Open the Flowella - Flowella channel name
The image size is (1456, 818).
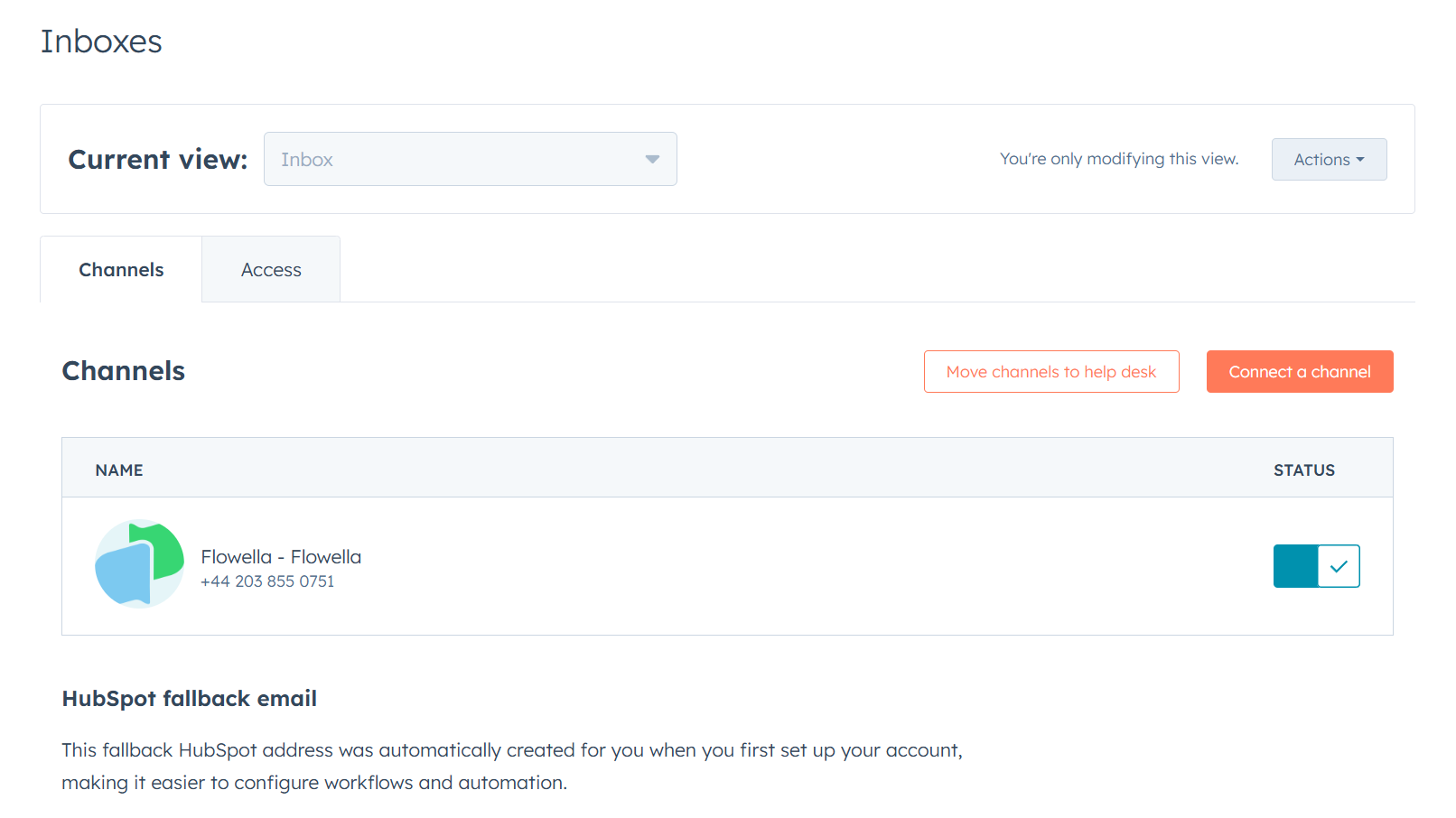tap(281, 557)
